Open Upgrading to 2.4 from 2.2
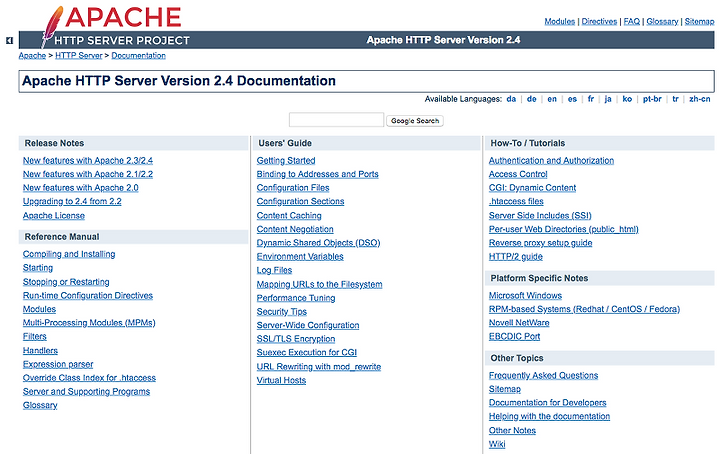Image resolution: width=720 pixels, height=454 pixels. pos(72,202)
